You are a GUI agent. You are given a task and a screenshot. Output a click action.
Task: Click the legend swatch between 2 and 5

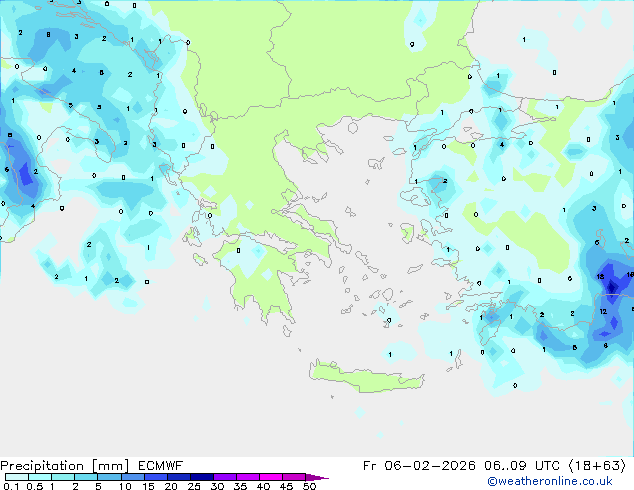click(86, 477)
